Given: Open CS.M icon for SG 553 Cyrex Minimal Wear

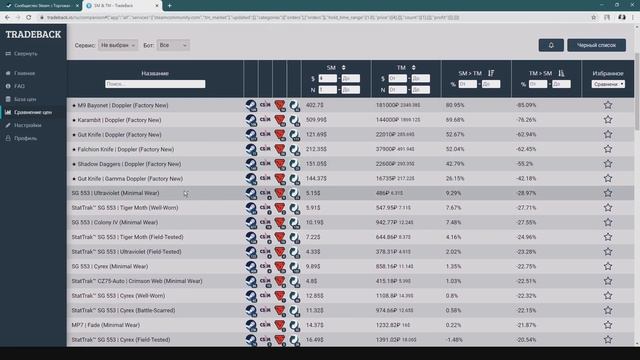Looking at the screenshot, I should click(265, 267).
